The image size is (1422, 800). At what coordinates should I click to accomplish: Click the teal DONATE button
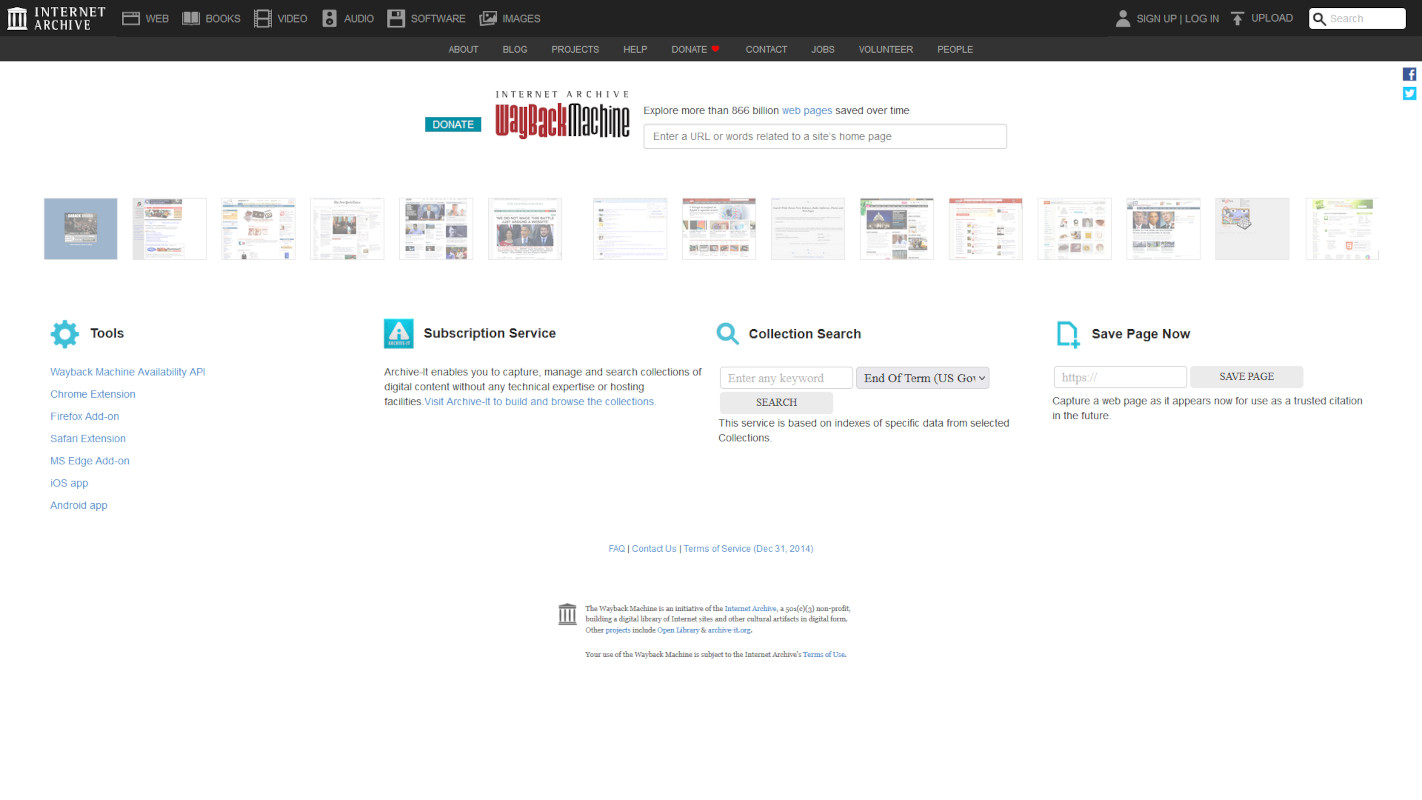pyautogui.click(x=453, y=124)
